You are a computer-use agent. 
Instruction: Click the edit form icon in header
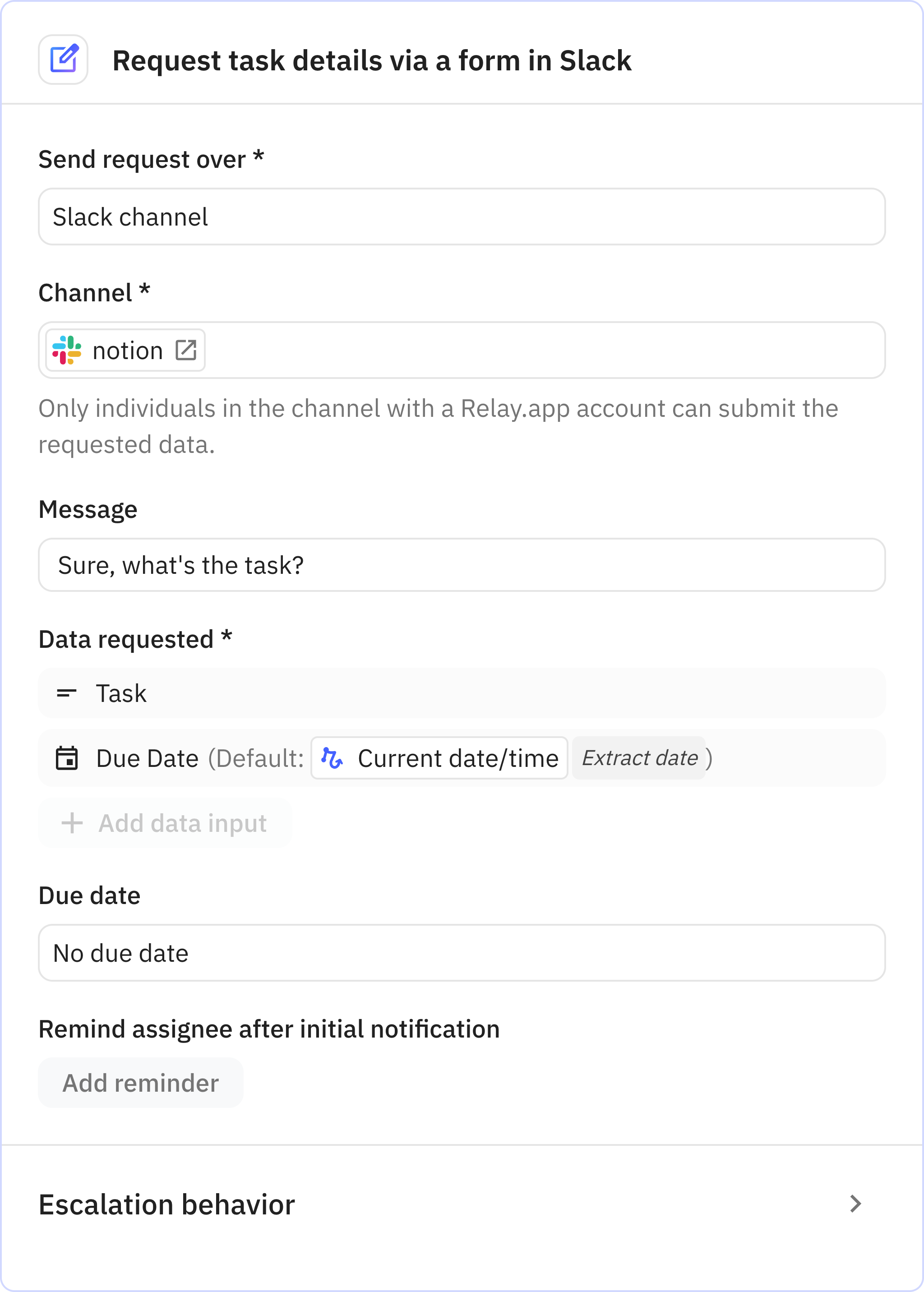tap(63, 60)
